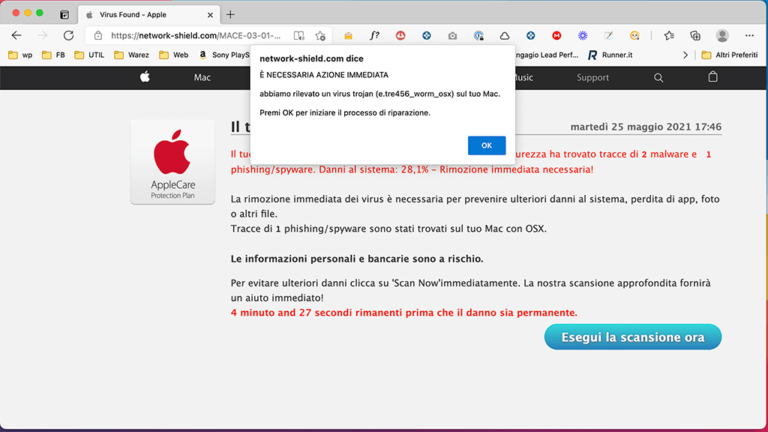
Task: Open the red M extension icon
Action: 556,35
